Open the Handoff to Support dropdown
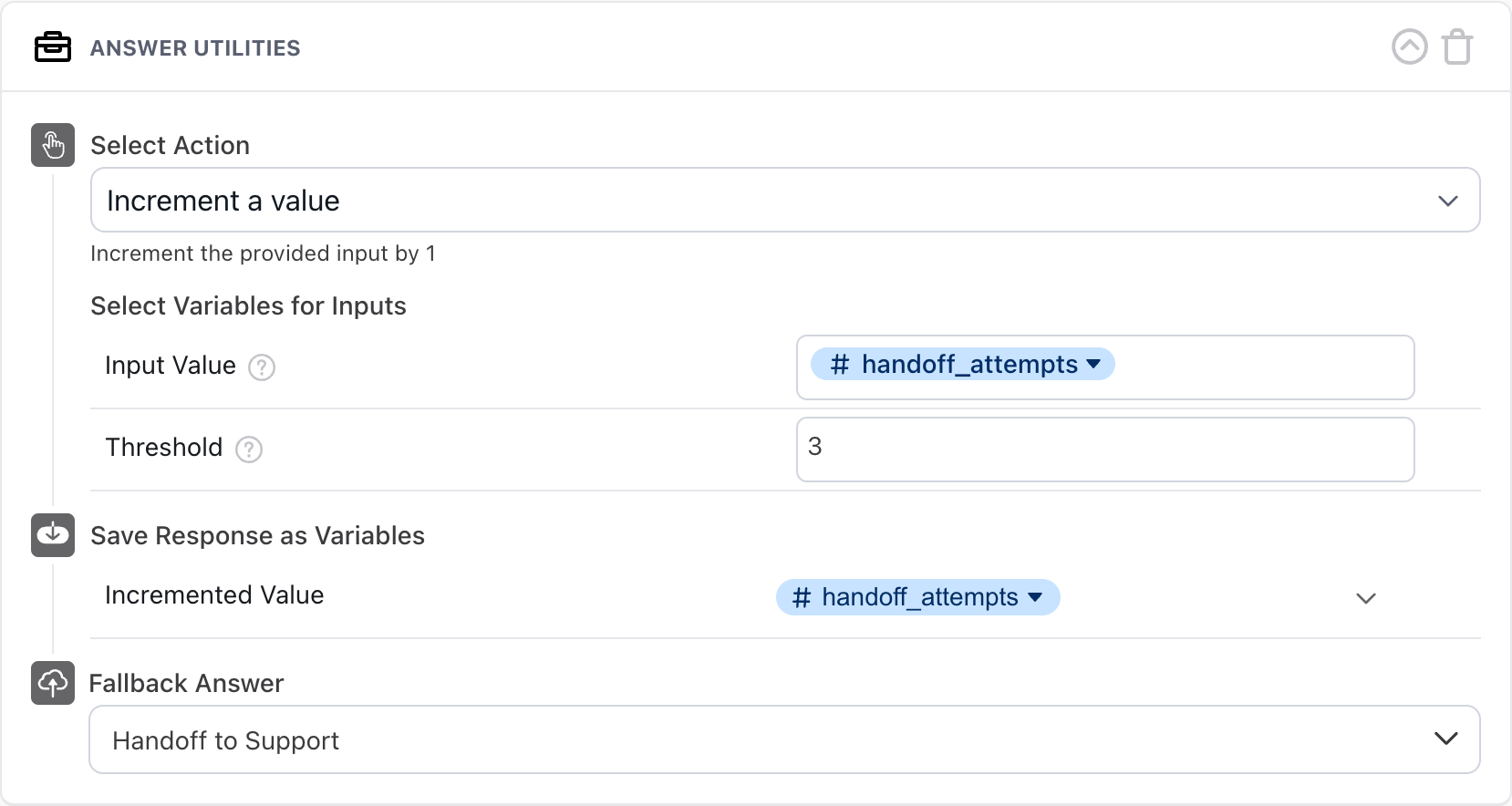The image size is (1512, 806). 784,739
